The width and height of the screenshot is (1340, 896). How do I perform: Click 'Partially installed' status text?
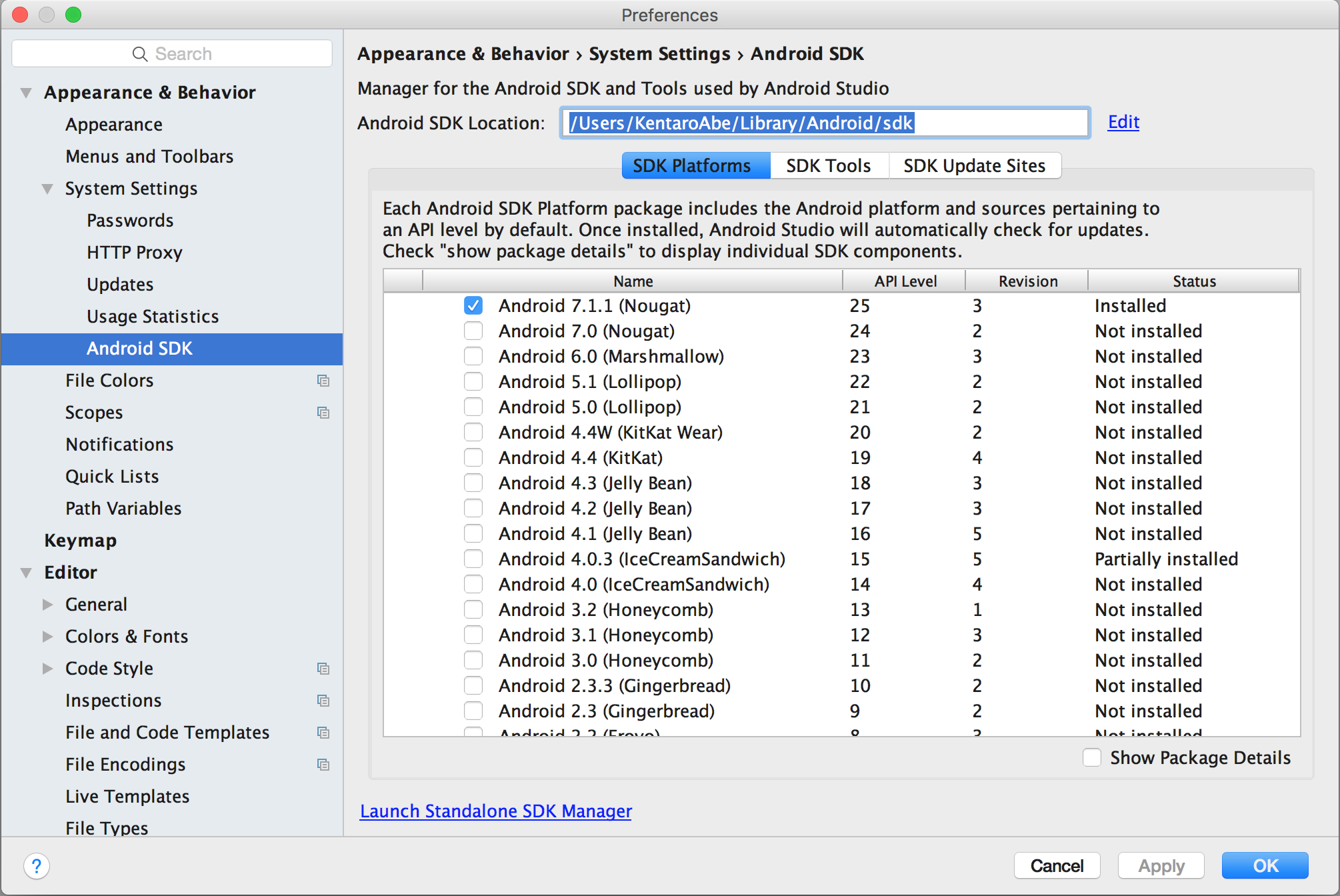coord(1166,559)
